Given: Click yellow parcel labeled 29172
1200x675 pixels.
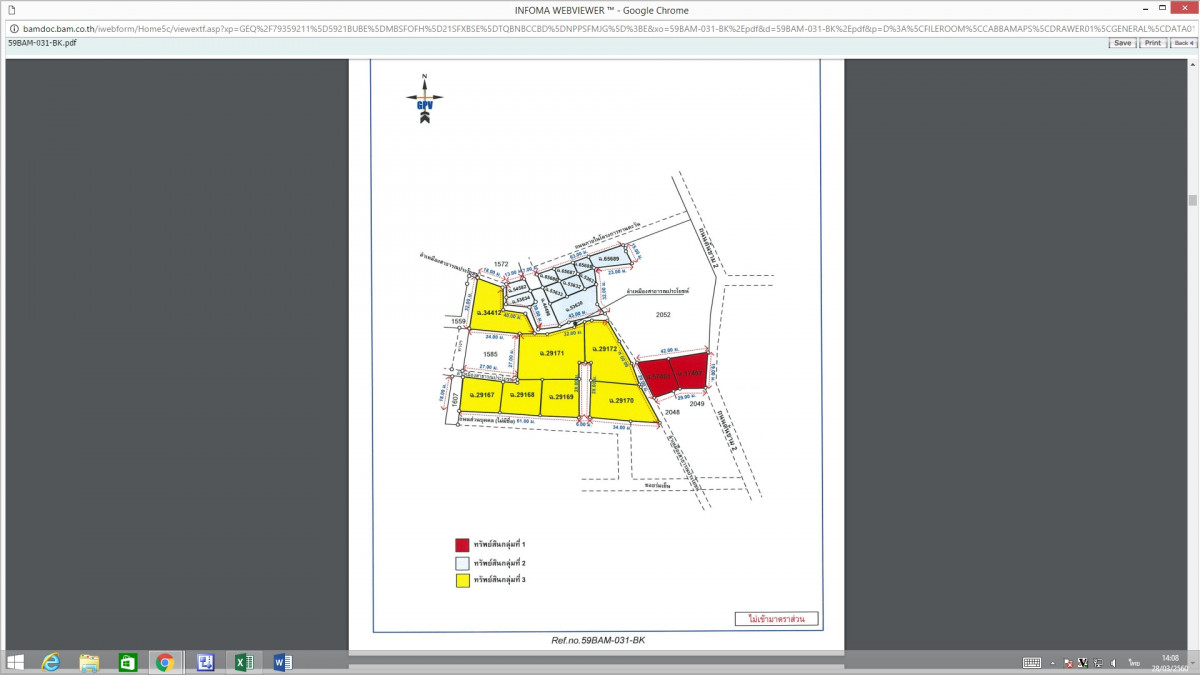Looking at the screenshot, I should (605, 350).
